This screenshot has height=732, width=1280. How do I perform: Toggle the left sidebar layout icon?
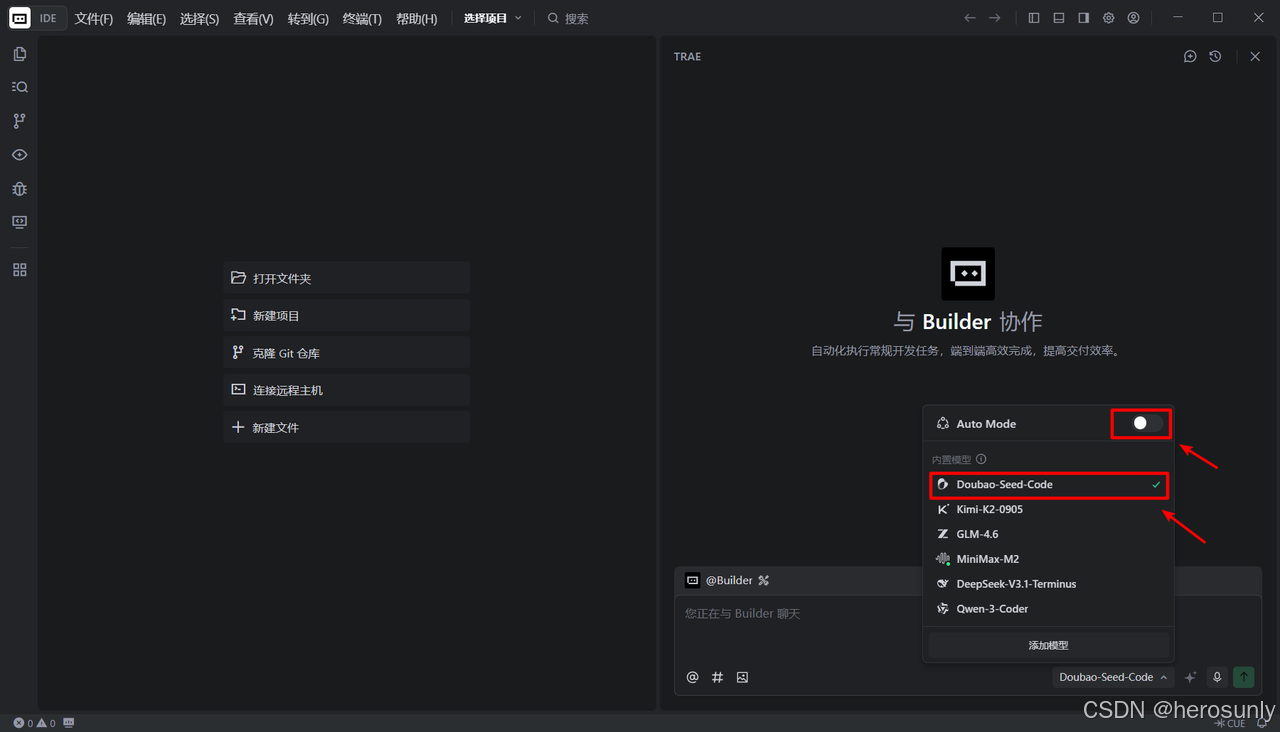(1034, 18)
